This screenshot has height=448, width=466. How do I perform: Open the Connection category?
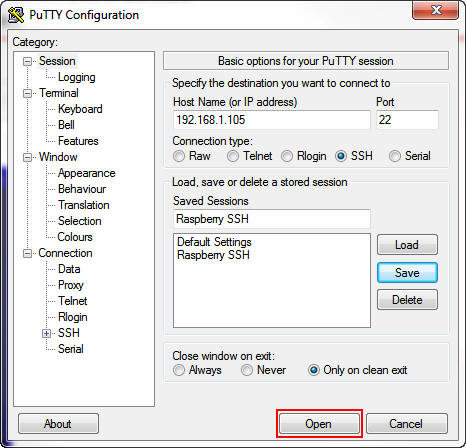coord(65,253)
